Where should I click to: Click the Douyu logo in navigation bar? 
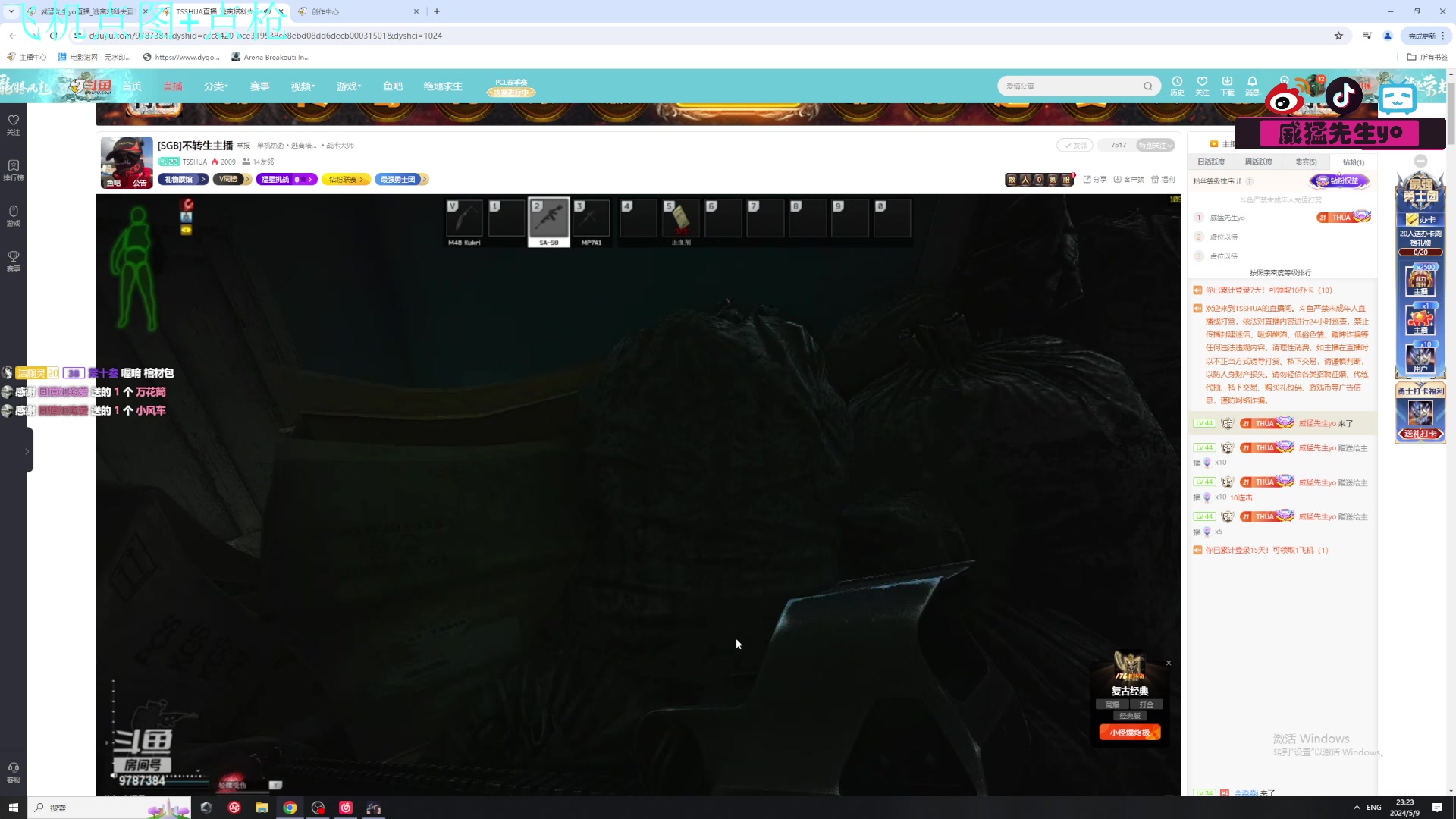point(91,86)
